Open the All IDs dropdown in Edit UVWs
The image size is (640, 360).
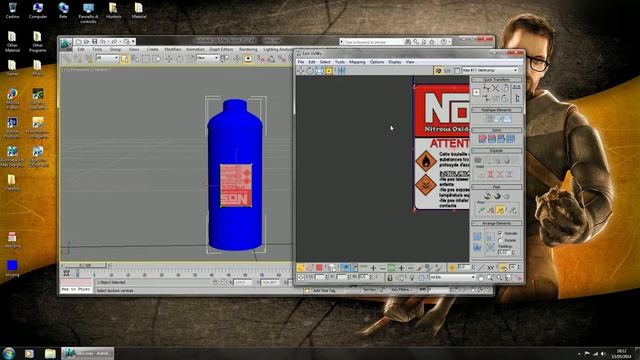(452, 278)
